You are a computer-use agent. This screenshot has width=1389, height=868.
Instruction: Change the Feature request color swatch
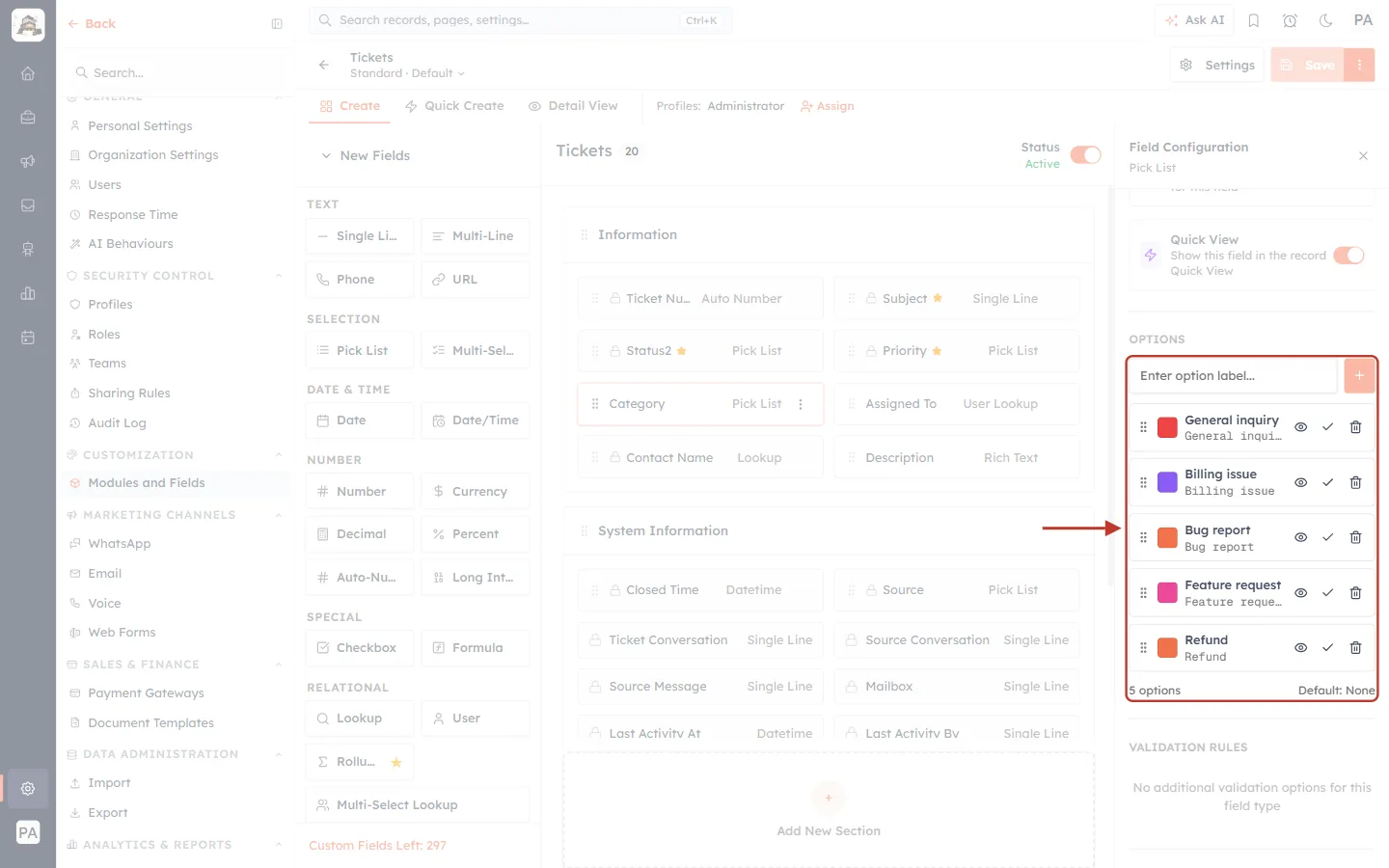1167,593
